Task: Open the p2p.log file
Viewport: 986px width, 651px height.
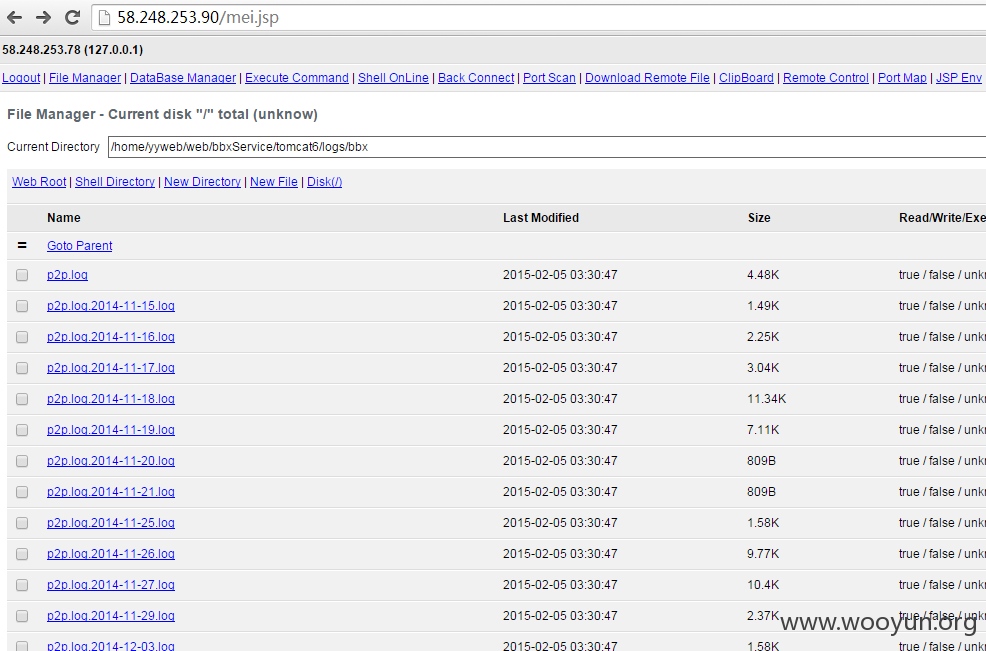Action: [x=67, y=275]
